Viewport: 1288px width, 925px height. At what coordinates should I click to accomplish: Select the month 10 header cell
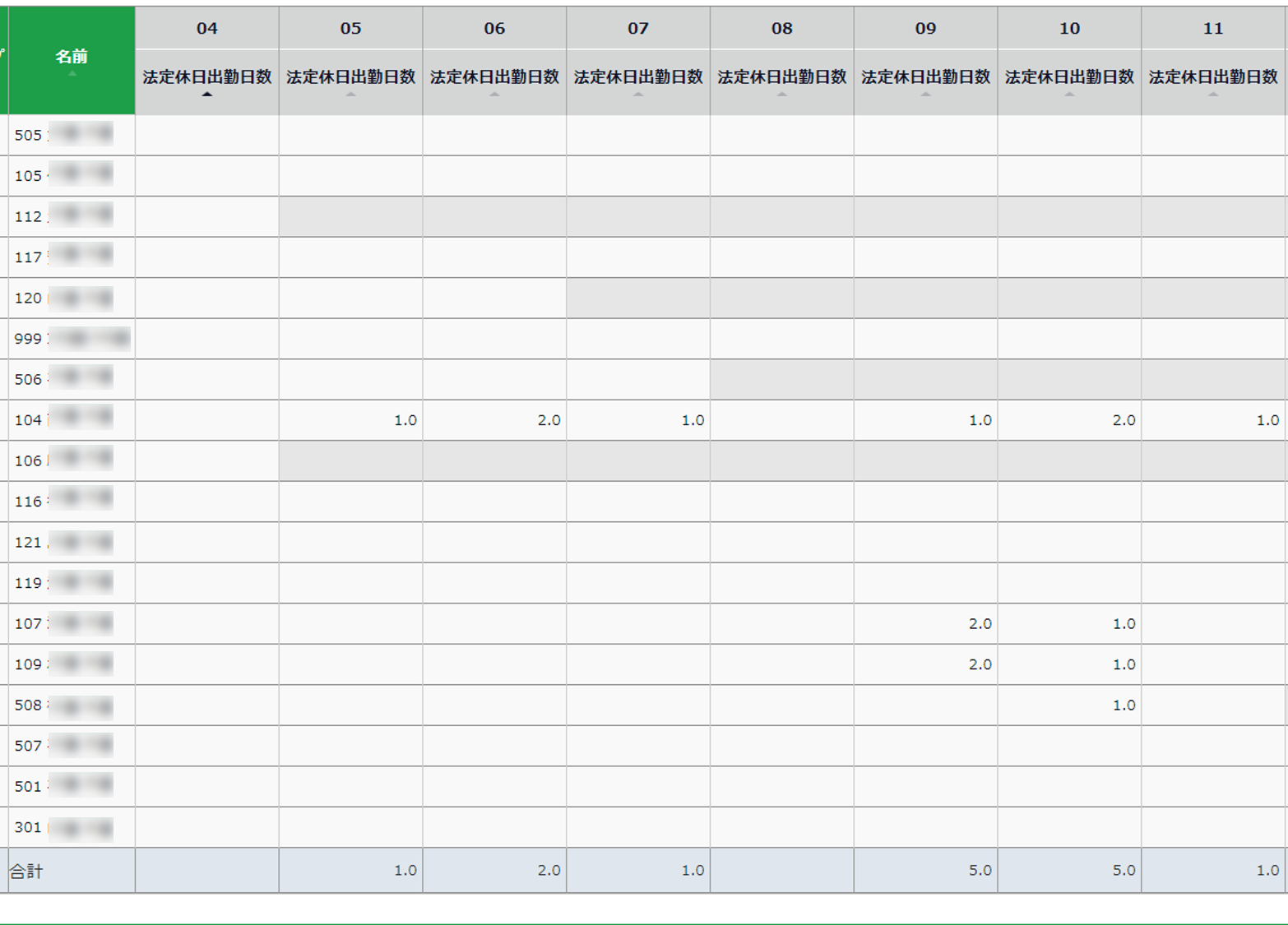[x=1069, y=28]
